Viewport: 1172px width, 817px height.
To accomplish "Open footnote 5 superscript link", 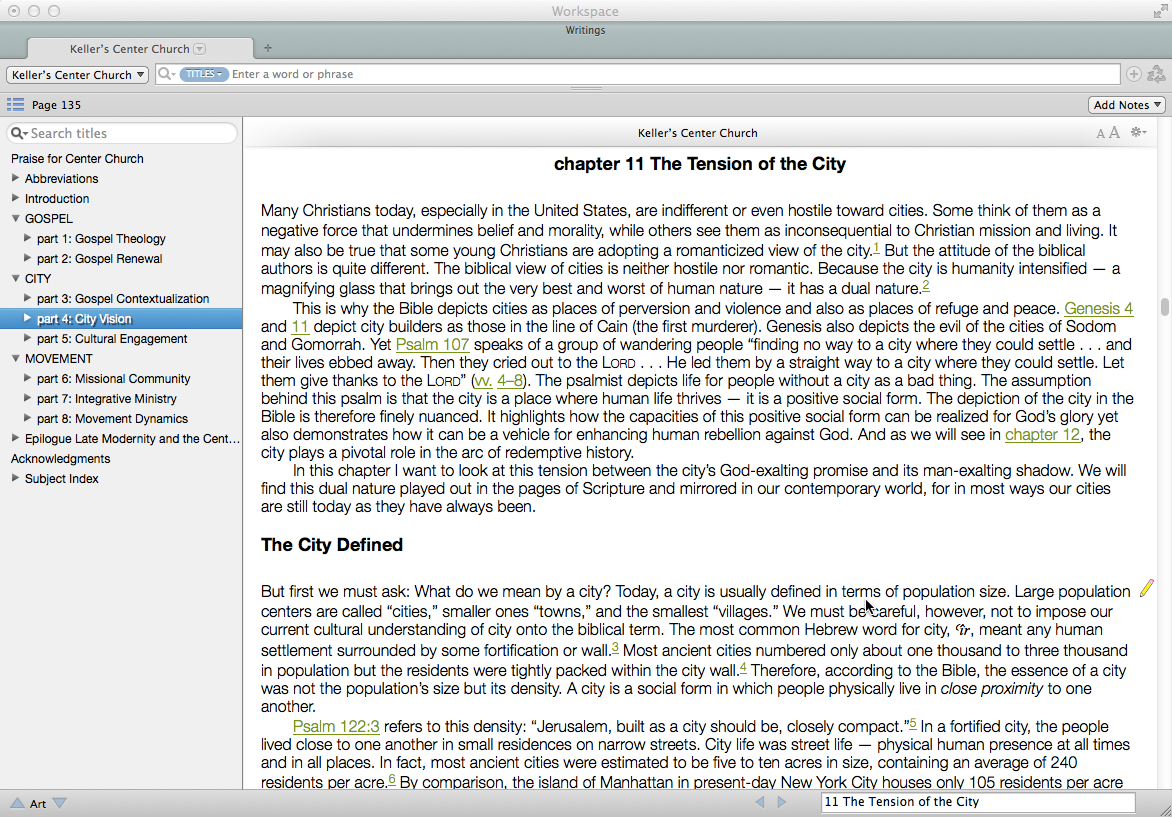I will (913, 724).
